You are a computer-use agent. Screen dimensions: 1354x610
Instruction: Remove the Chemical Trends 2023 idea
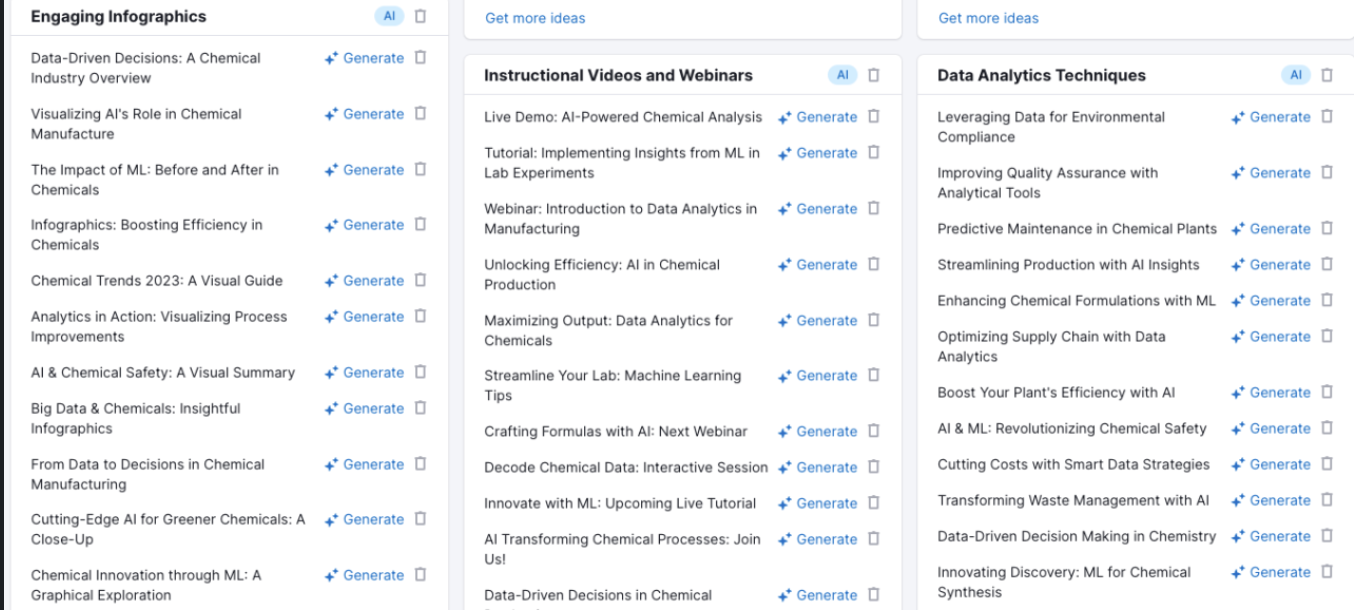coord(420,281)
